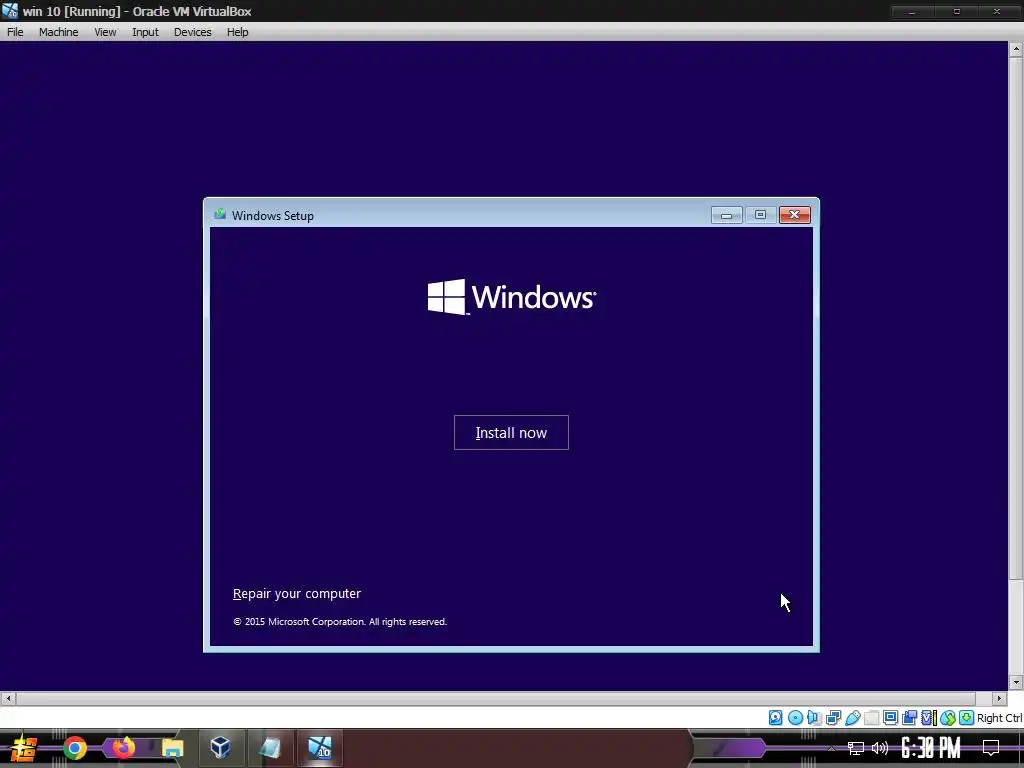The image size is (1024, 768).
Task: Click the hard disk activity status icon
Action: click(x=775, y=718)
